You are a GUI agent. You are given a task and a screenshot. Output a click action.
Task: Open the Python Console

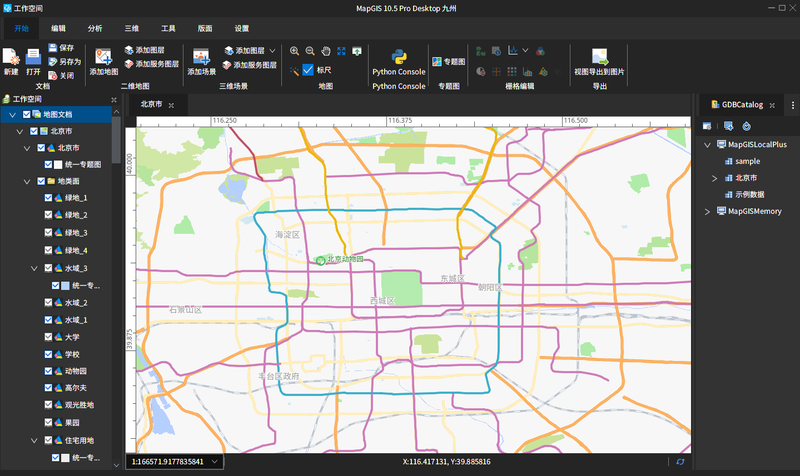pyautogui.click(x=398, y=62)
